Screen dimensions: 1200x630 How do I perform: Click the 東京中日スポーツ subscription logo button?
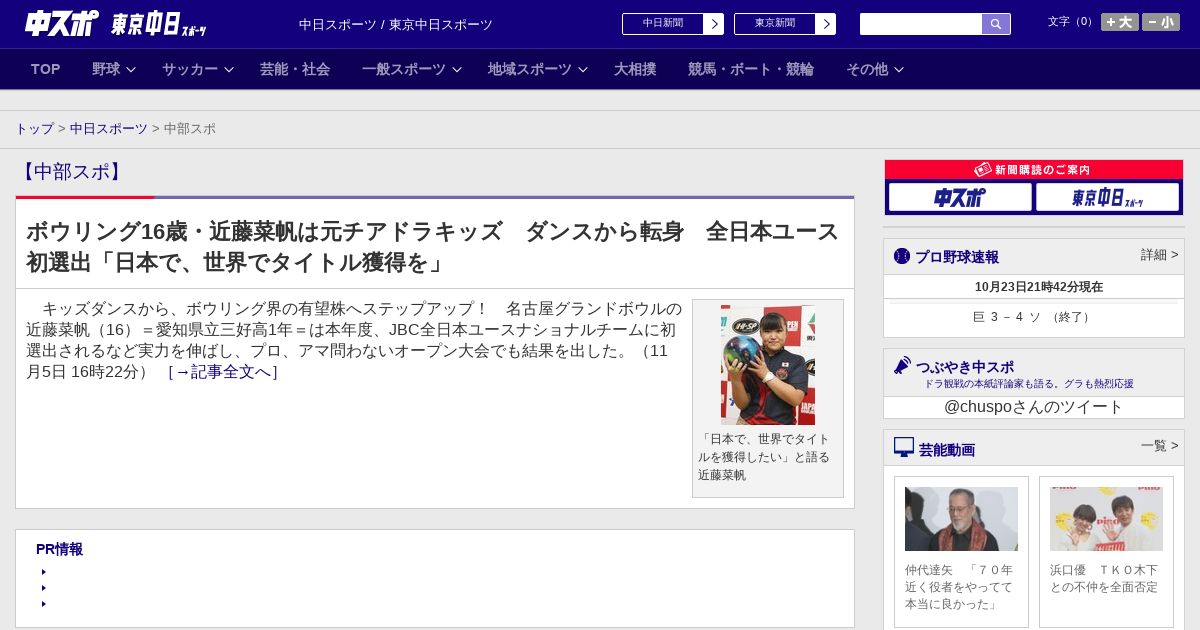1107,197
